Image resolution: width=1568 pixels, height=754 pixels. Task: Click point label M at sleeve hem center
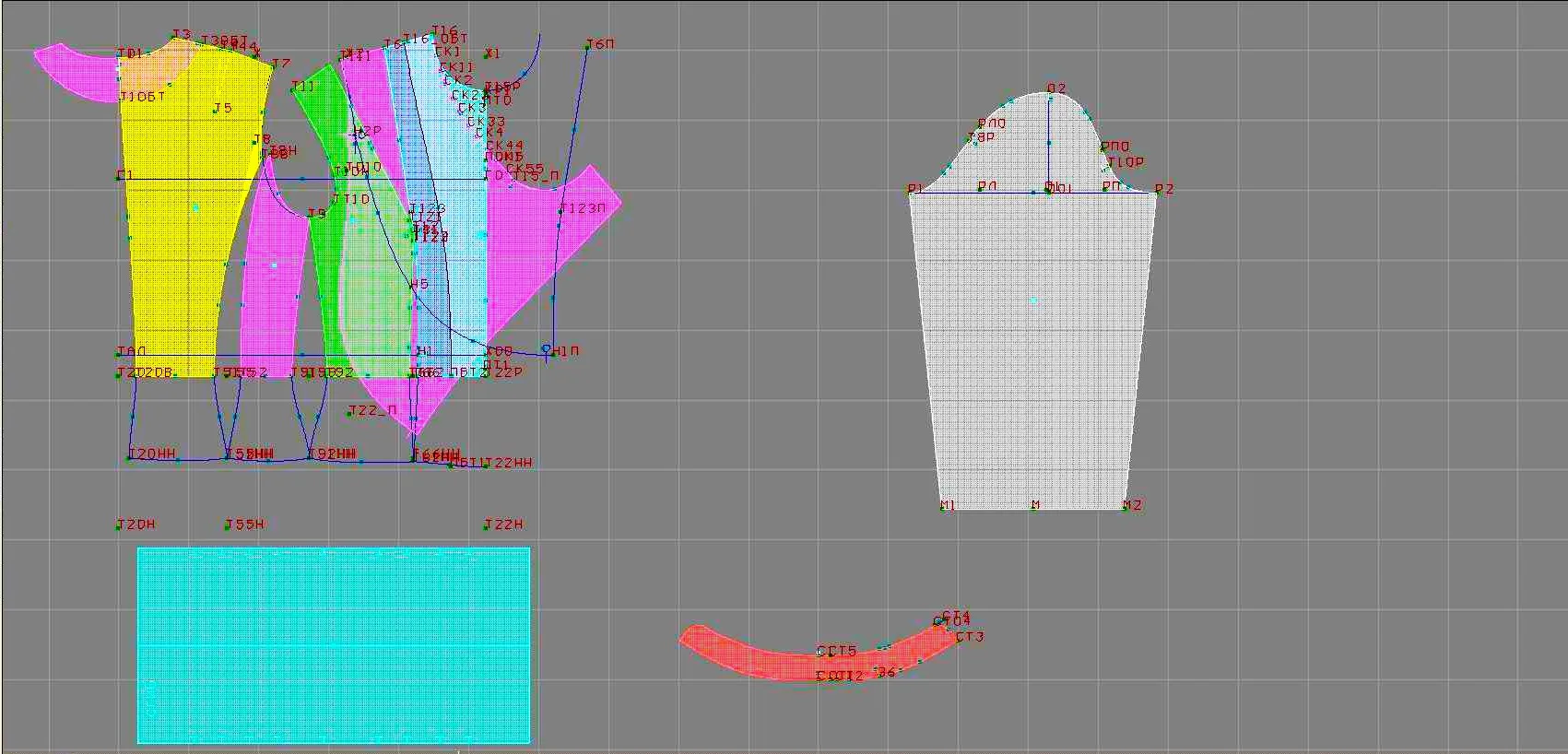[x=1035, y=505]
